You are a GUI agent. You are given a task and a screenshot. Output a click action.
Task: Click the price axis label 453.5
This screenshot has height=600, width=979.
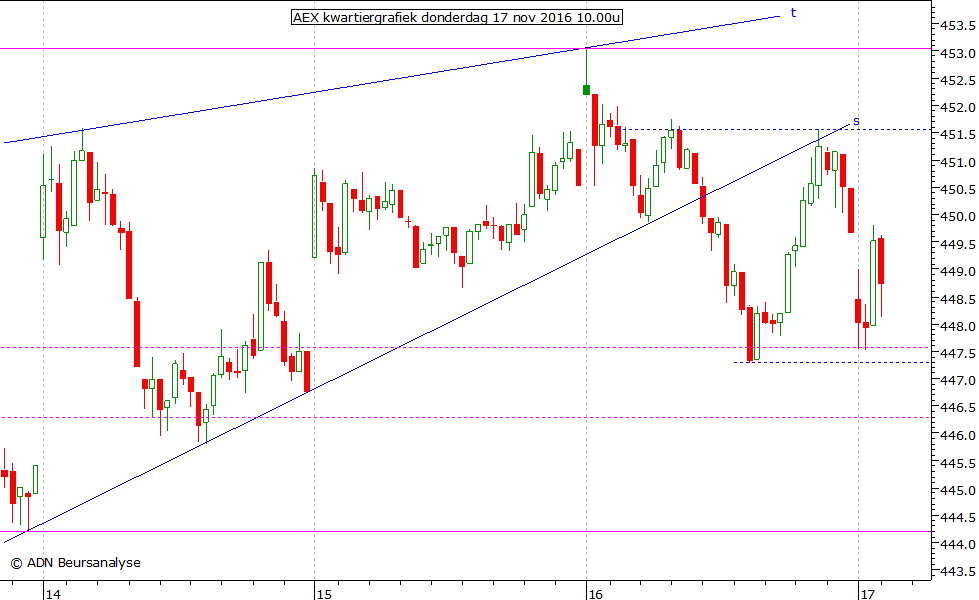tap(958, 26)
